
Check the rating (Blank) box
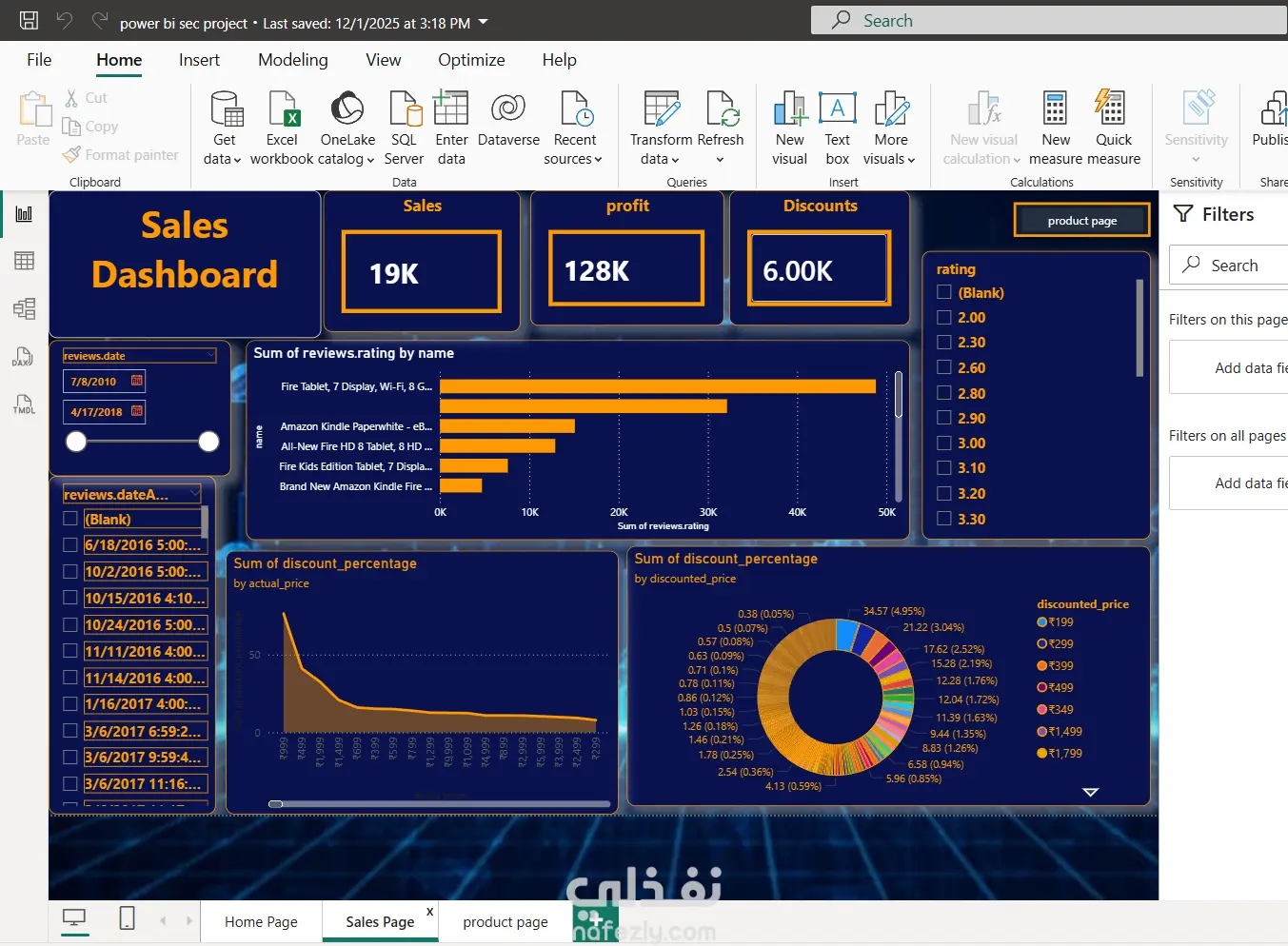[944, 292]
